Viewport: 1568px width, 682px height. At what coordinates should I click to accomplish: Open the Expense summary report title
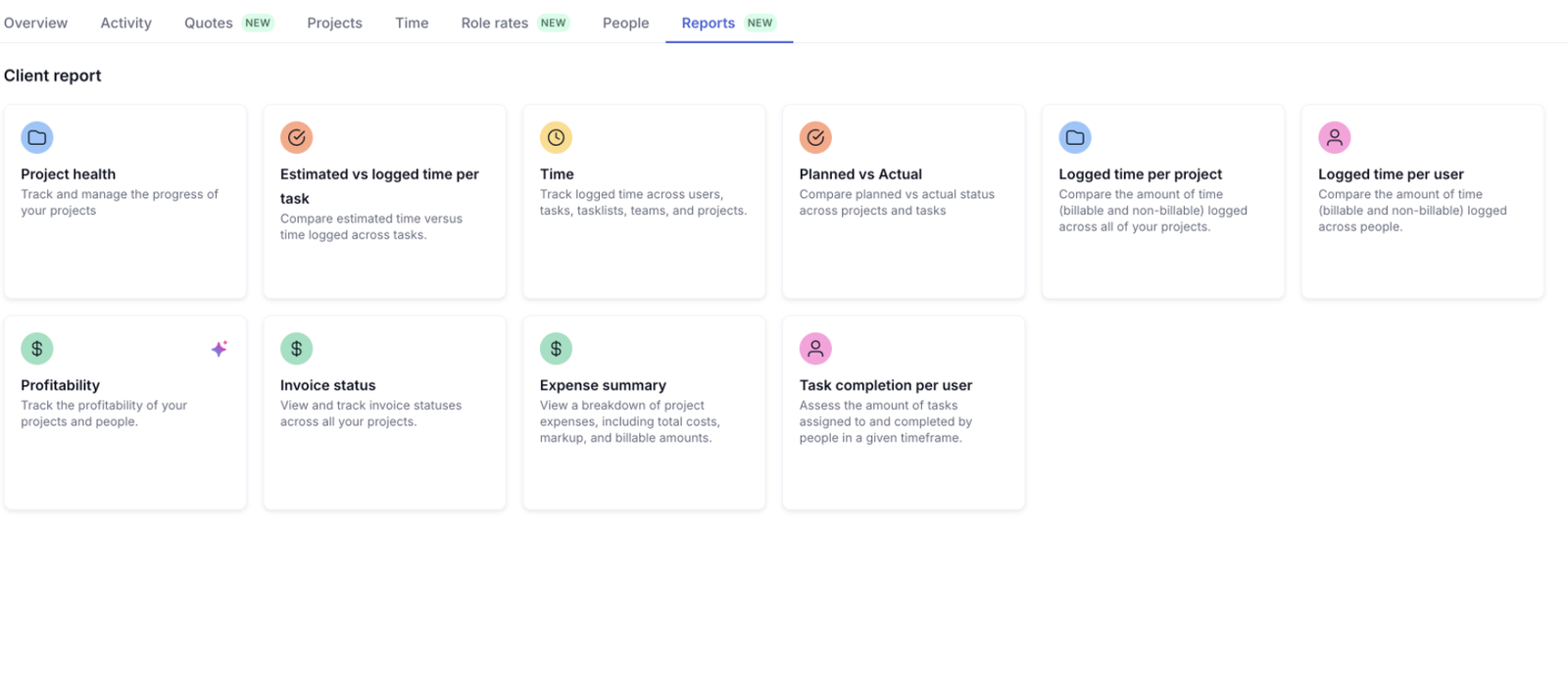click(603, 385)
